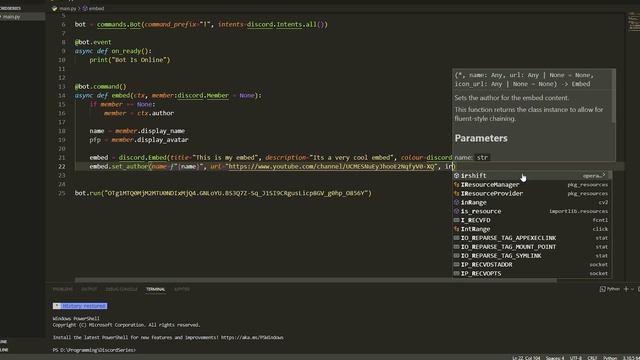Switch to the Debug Console tab
This screenshot has height=360, width=640.
click(121, 289)
